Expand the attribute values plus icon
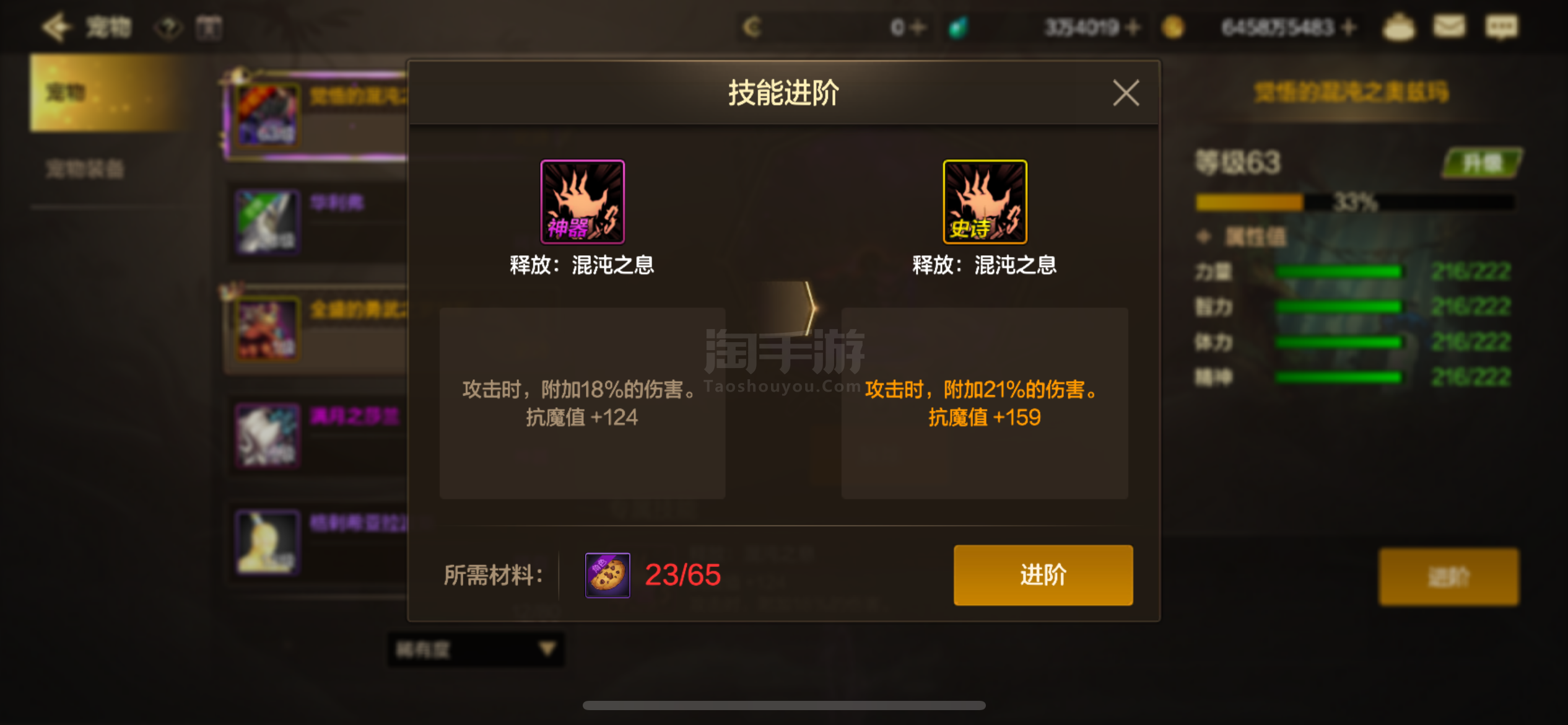 pyautogui.click(x=1203, y=237)
